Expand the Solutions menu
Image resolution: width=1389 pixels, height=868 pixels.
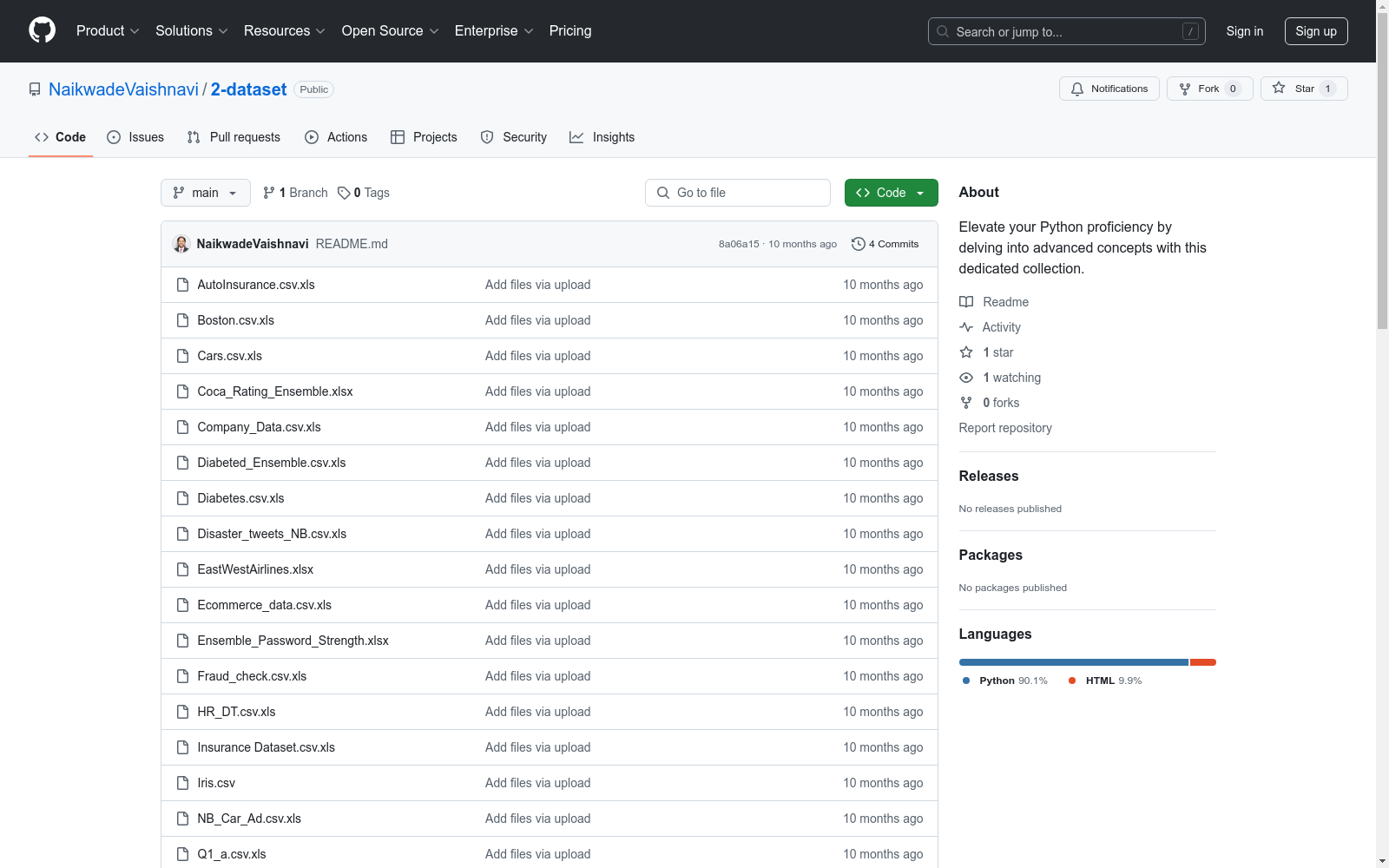192,30
